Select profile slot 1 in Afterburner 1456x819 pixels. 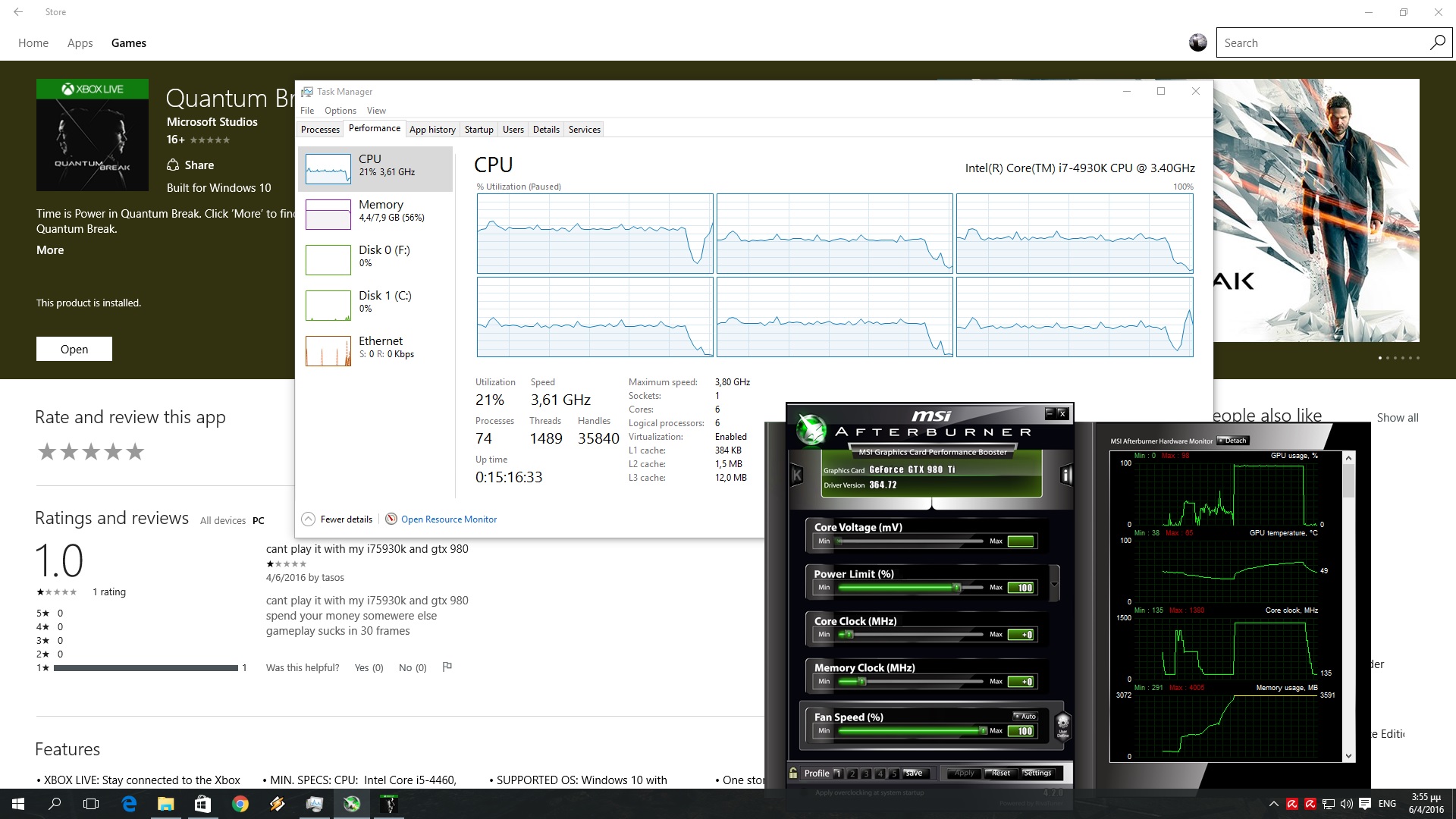(838, 773)
